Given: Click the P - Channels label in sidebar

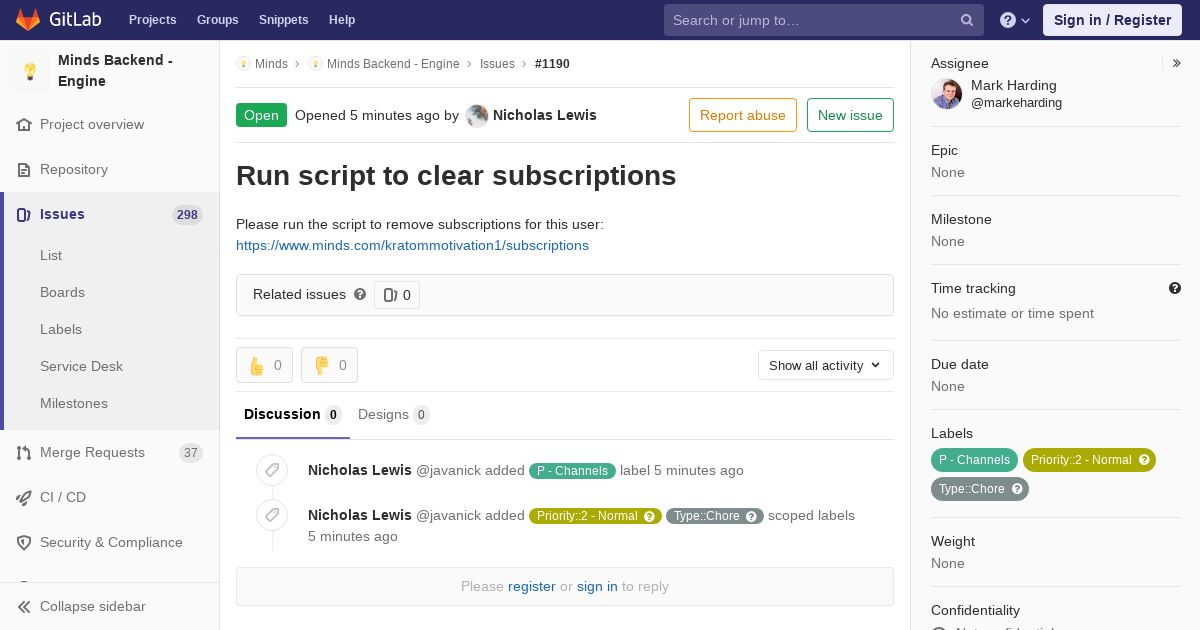Looking at the screenshot, I should [974, 460].
